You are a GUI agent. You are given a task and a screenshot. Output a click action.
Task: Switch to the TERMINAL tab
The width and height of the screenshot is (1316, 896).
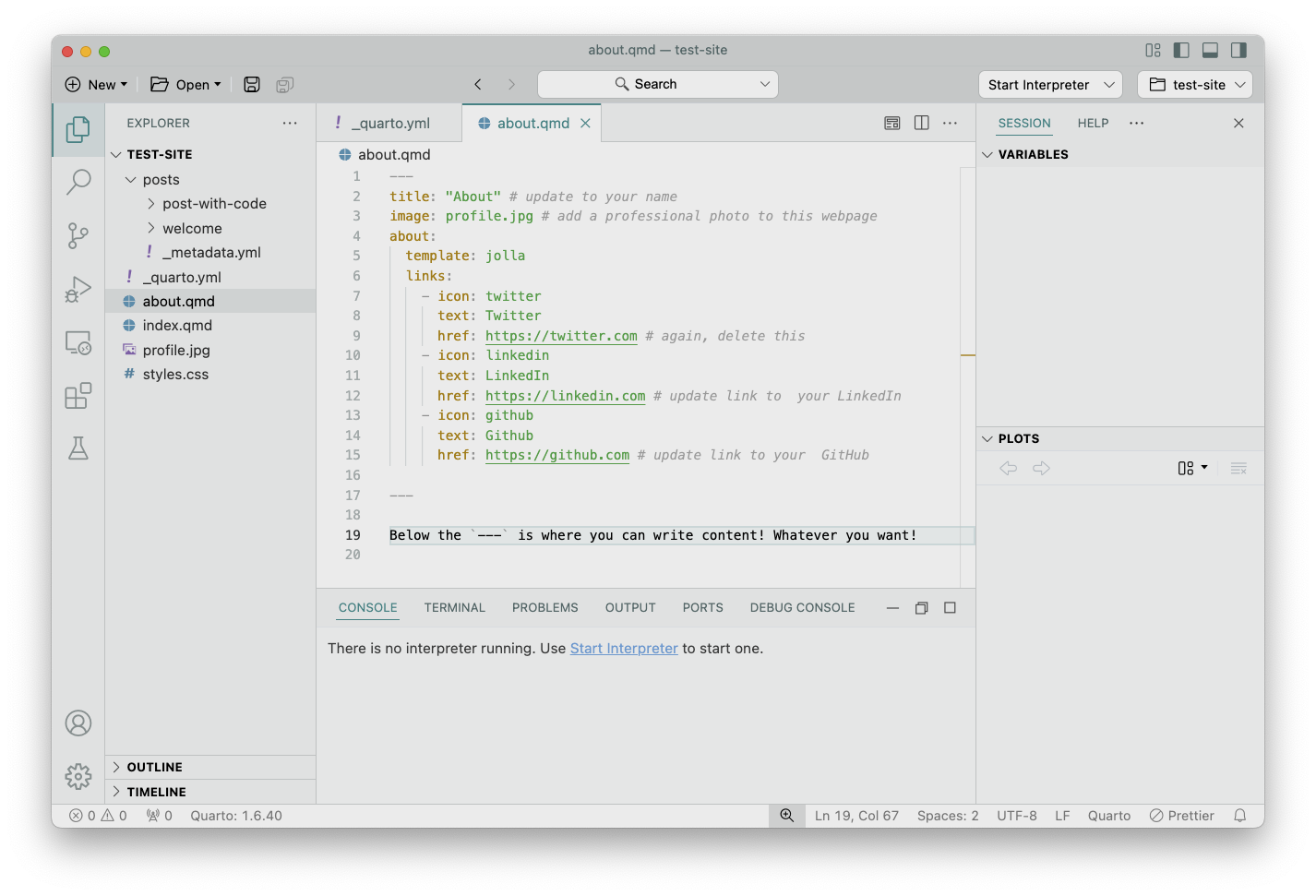[x=454, y=607]
